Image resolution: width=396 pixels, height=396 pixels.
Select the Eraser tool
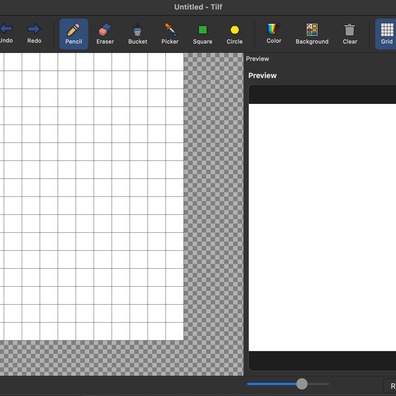[105, 34]
